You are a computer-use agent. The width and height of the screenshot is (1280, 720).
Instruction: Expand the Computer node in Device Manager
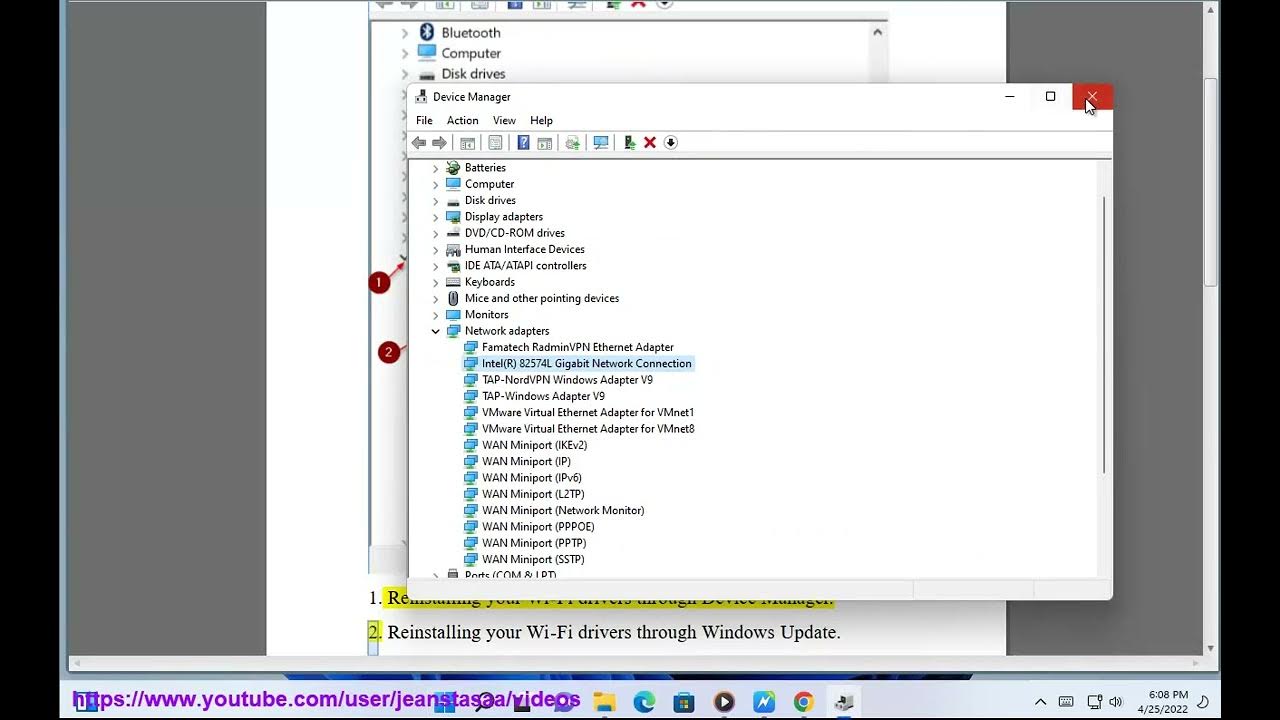point(436,184)
